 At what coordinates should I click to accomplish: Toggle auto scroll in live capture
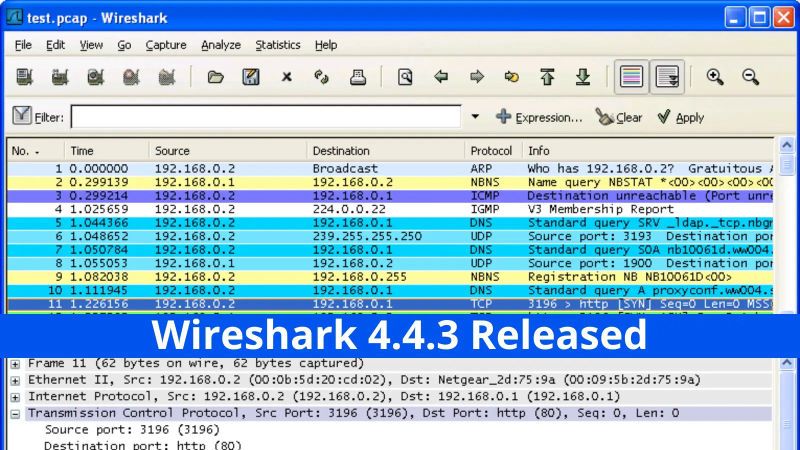point(667,77)
